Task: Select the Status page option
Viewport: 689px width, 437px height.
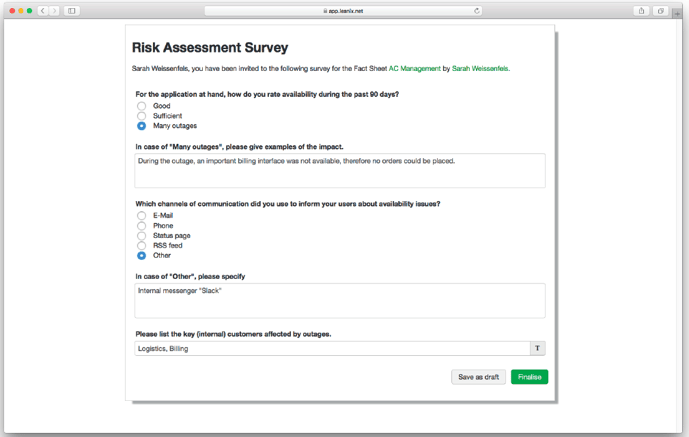Action: [x=141, y=236]
